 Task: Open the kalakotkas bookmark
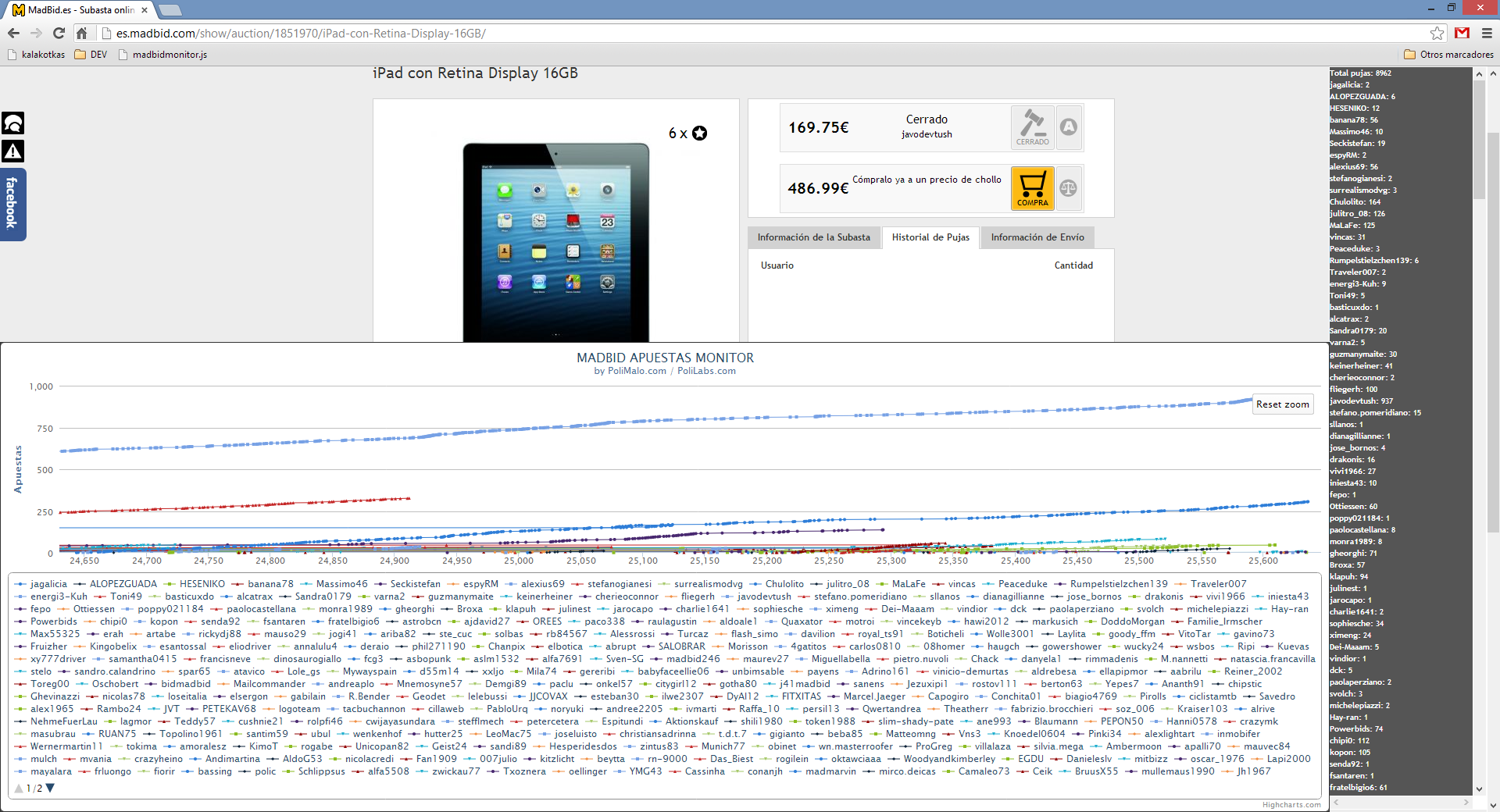36,55
